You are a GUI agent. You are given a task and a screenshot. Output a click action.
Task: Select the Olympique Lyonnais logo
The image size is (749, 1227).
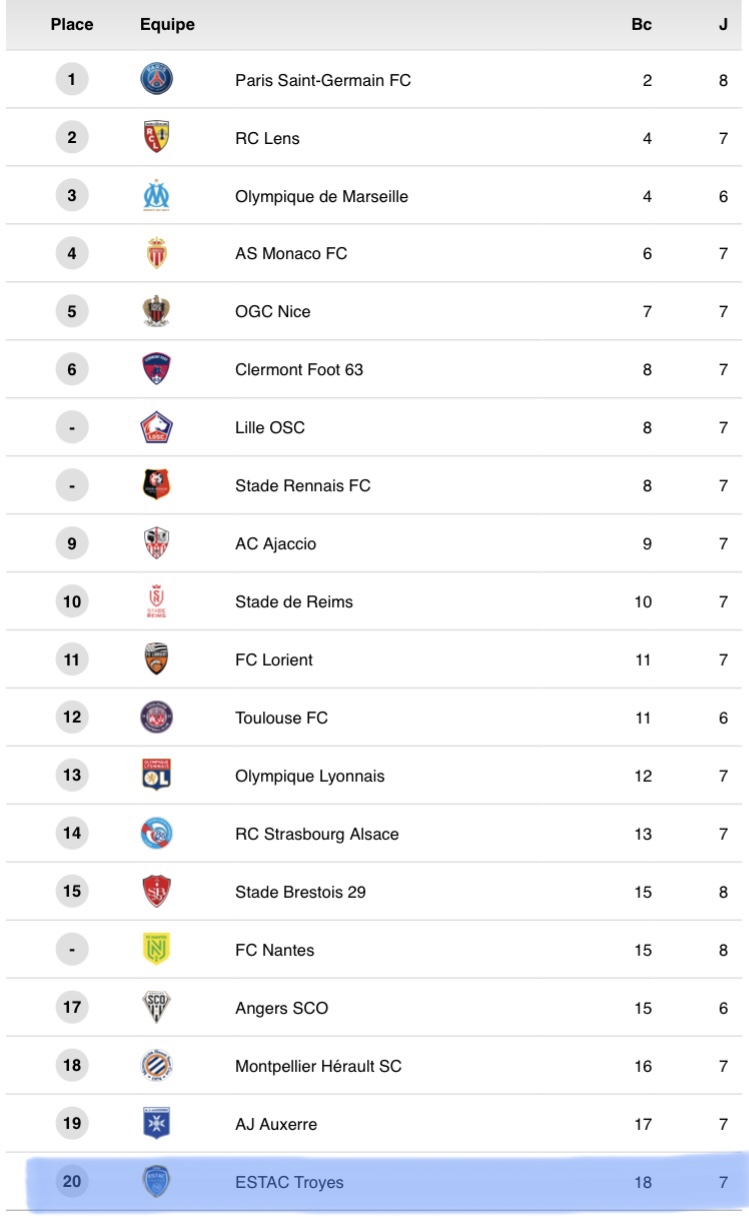pos(156,776)
